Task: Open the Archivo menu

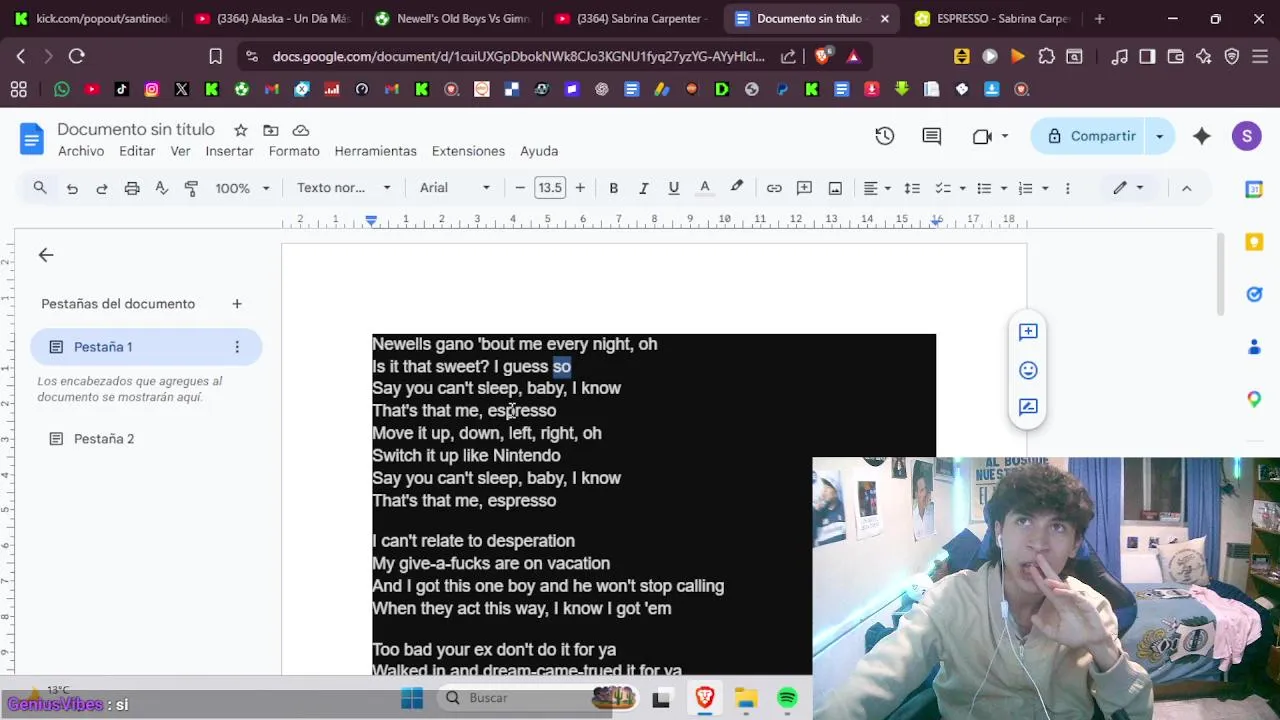Action: [x=81, y=151]
